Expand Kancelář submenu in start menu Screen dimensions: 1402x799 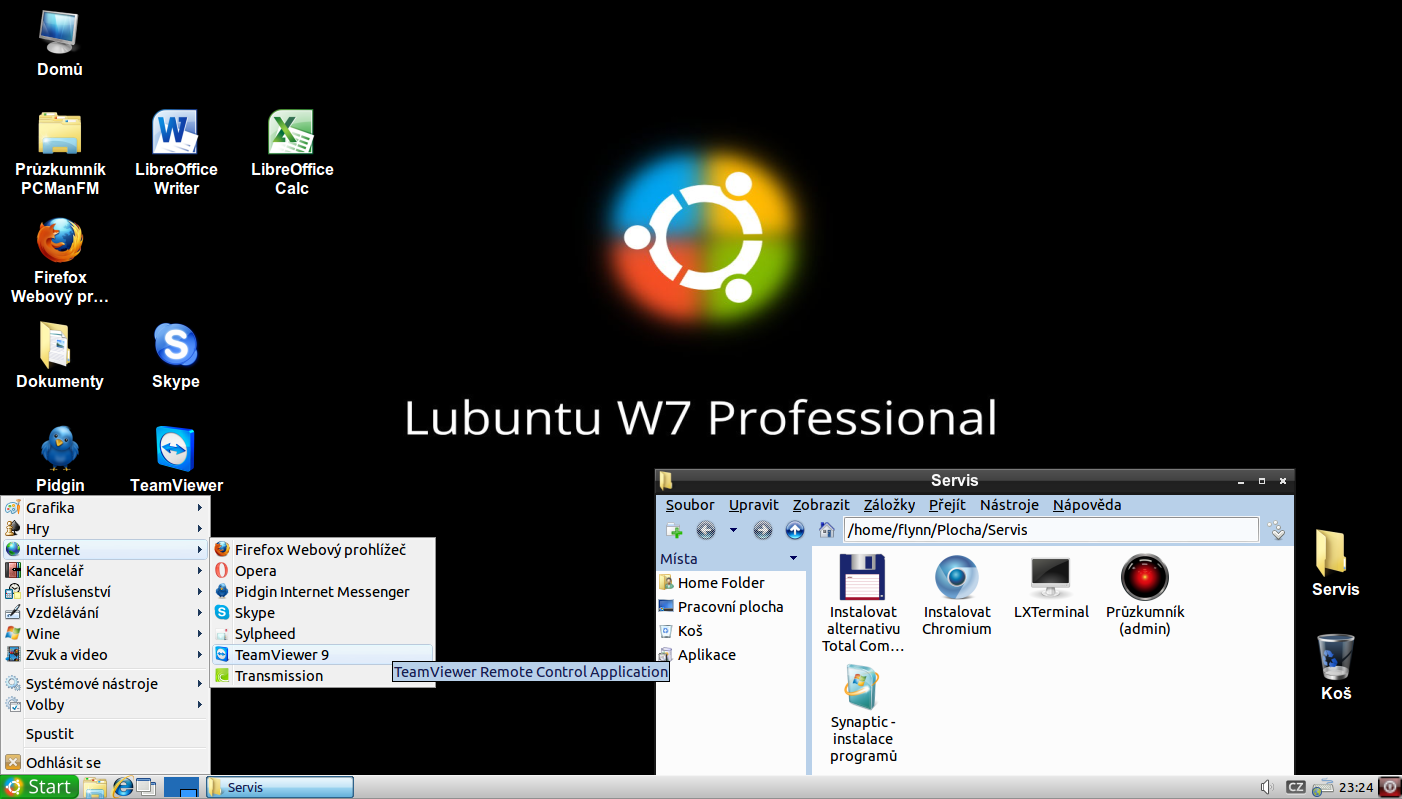105,571
